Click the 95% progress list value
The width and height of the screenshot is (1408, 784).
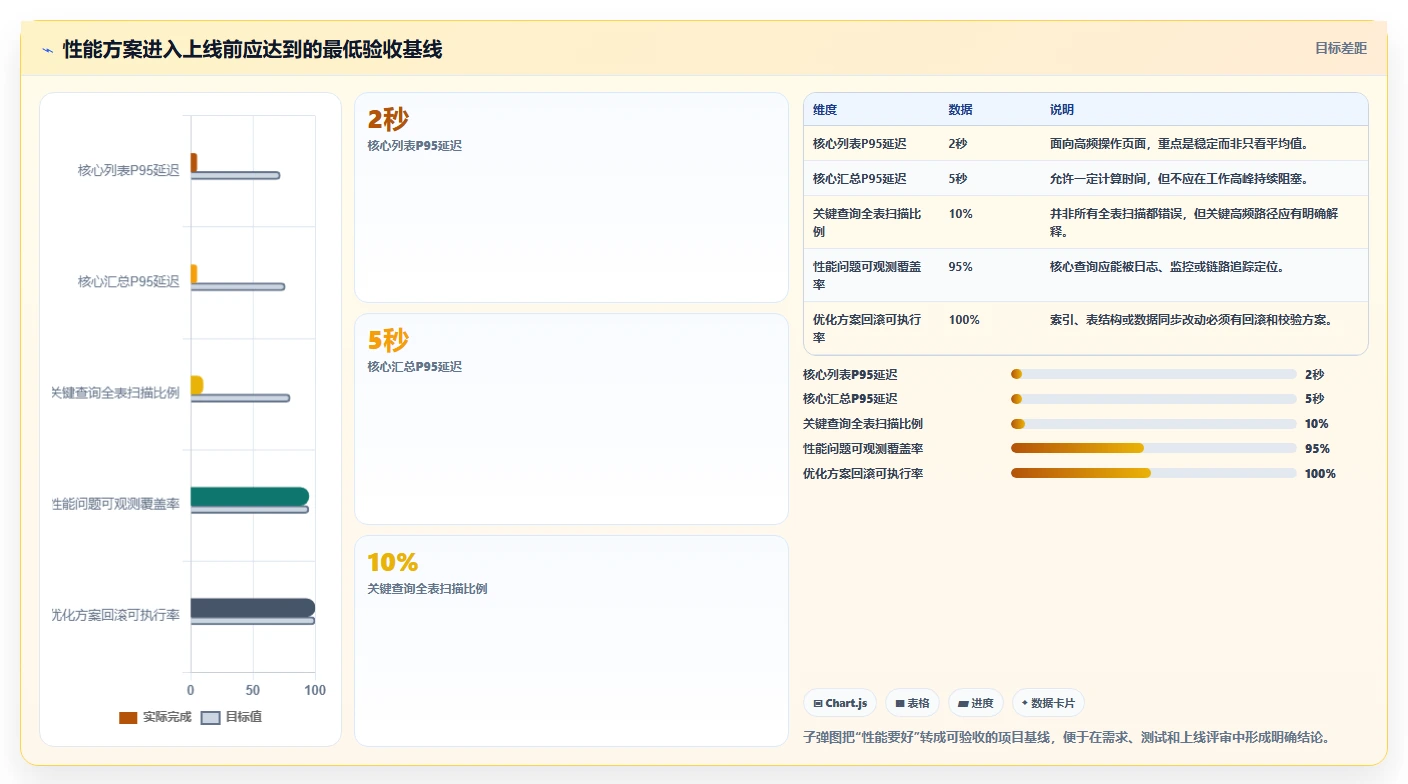click(x=1317, y=449)
